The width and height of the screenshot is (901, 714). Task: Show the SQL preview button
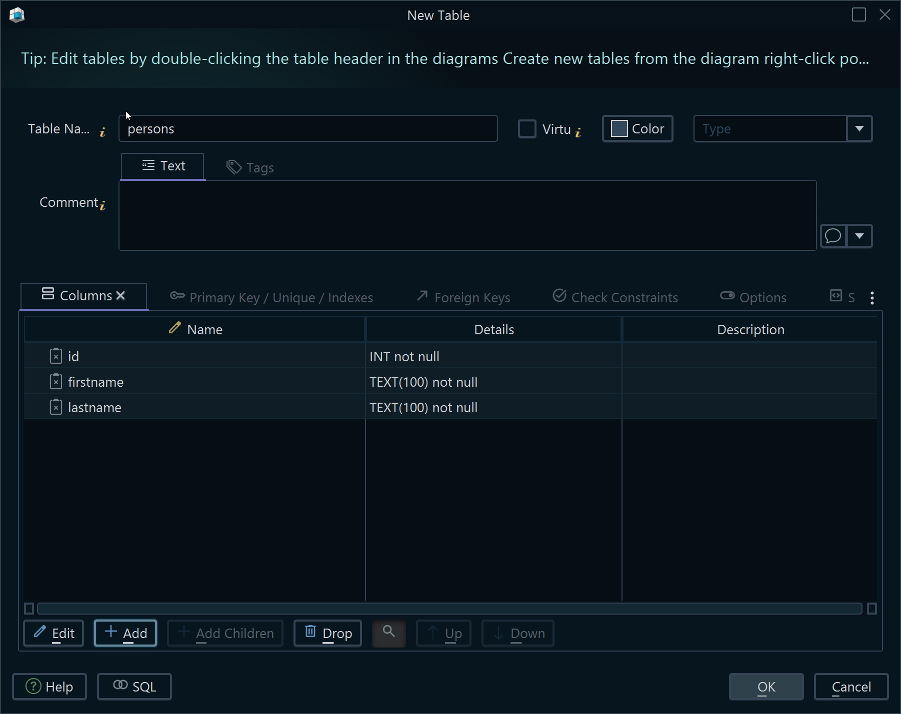click(134, 686)
